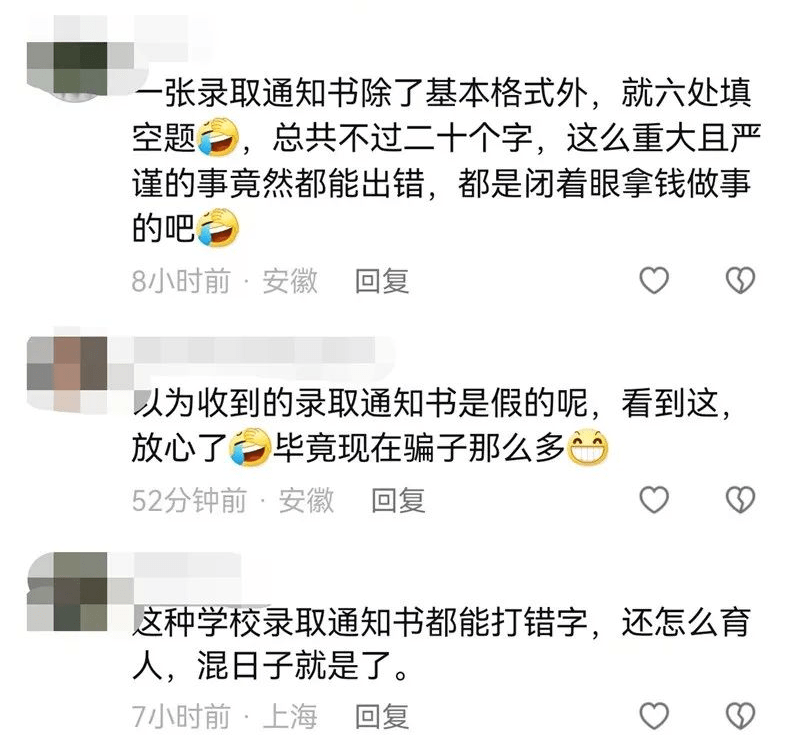Select the comment text 以为收到的录取通知书是假的呢
Image resolution: width=800 pixels, height=735 pixels.
[365, 404]
